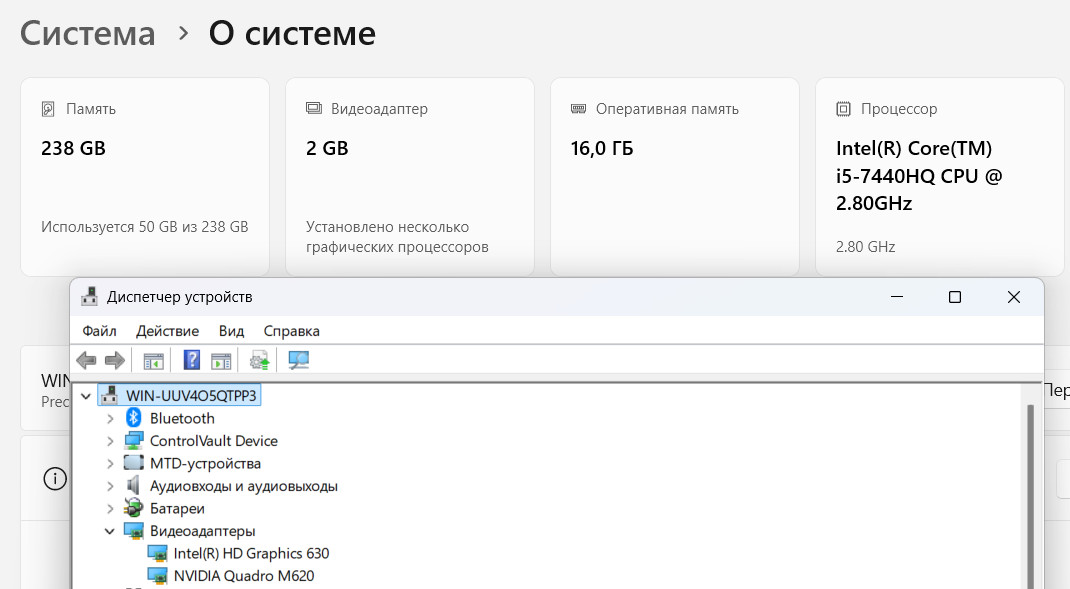The image size is (1070, 589).
Task: Click the Bluetooth icon in device tree
Action: point(134,418)
